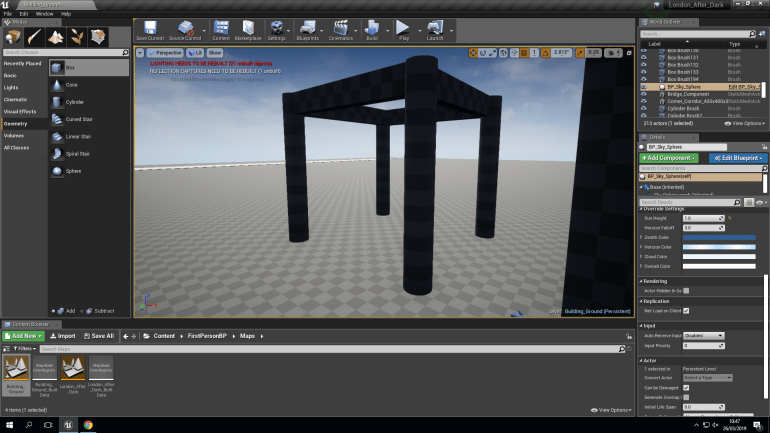Click the Overall Color swatch
The height and width of the screenshot is (433, 770).
click(x=719, y=267)
